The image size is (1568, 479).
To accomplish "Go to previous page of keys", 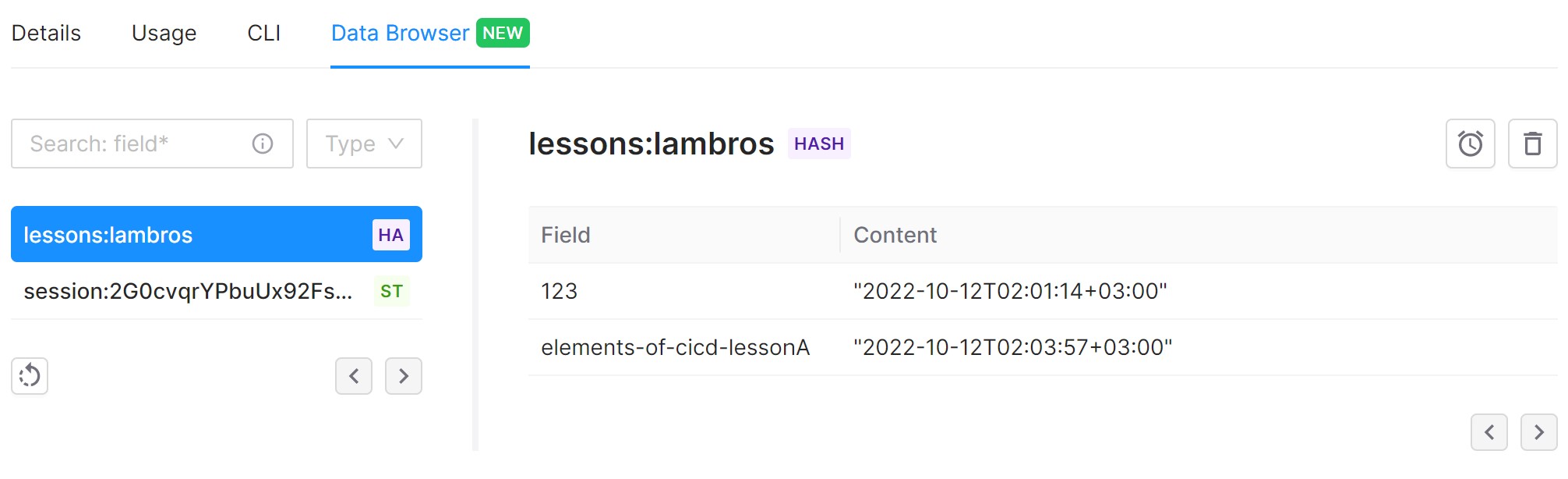I will tap(354, 376).
